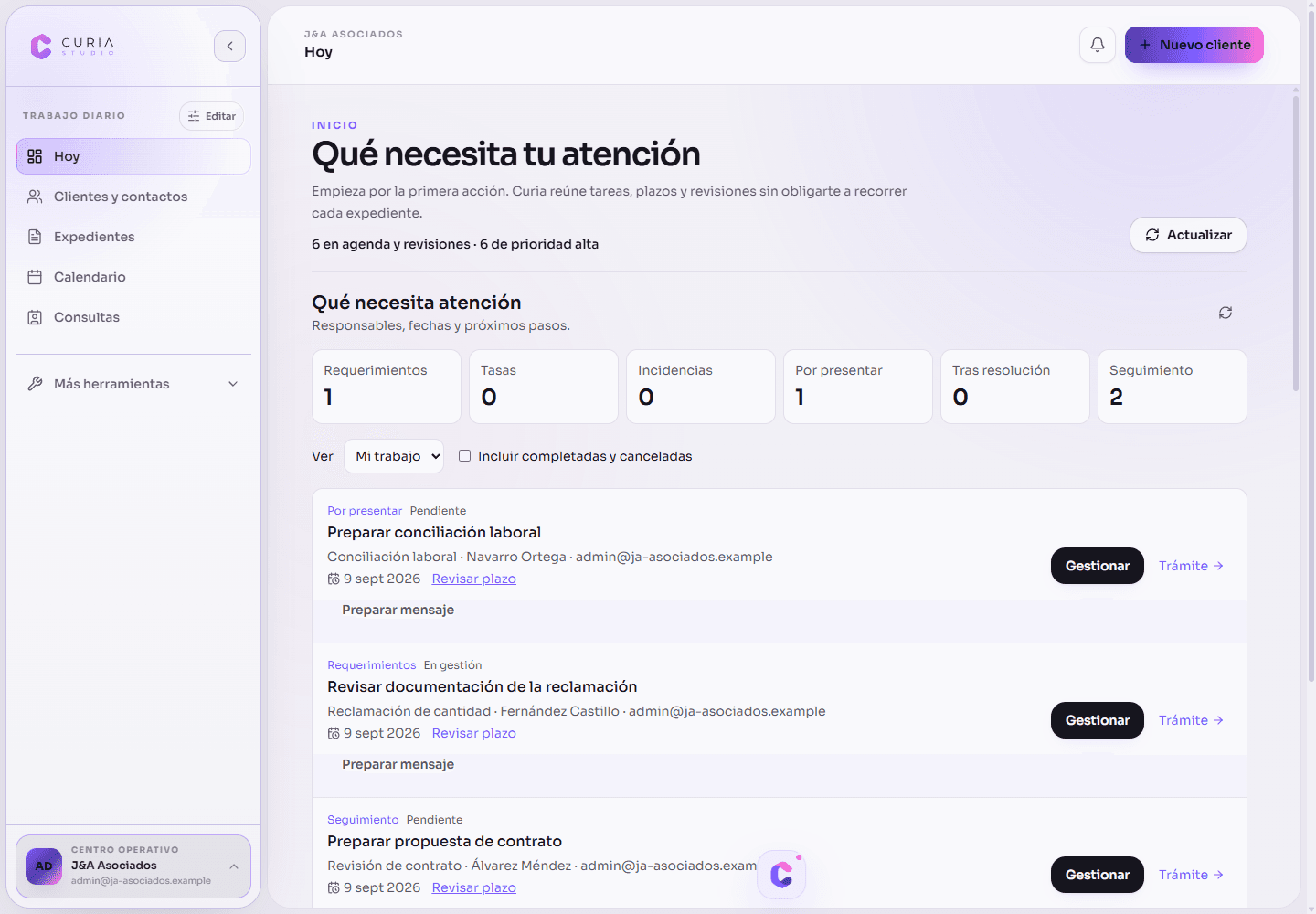This screenshot has width=1316, height=914.
Task: Open the Consultas section
Action: [133, 317]
